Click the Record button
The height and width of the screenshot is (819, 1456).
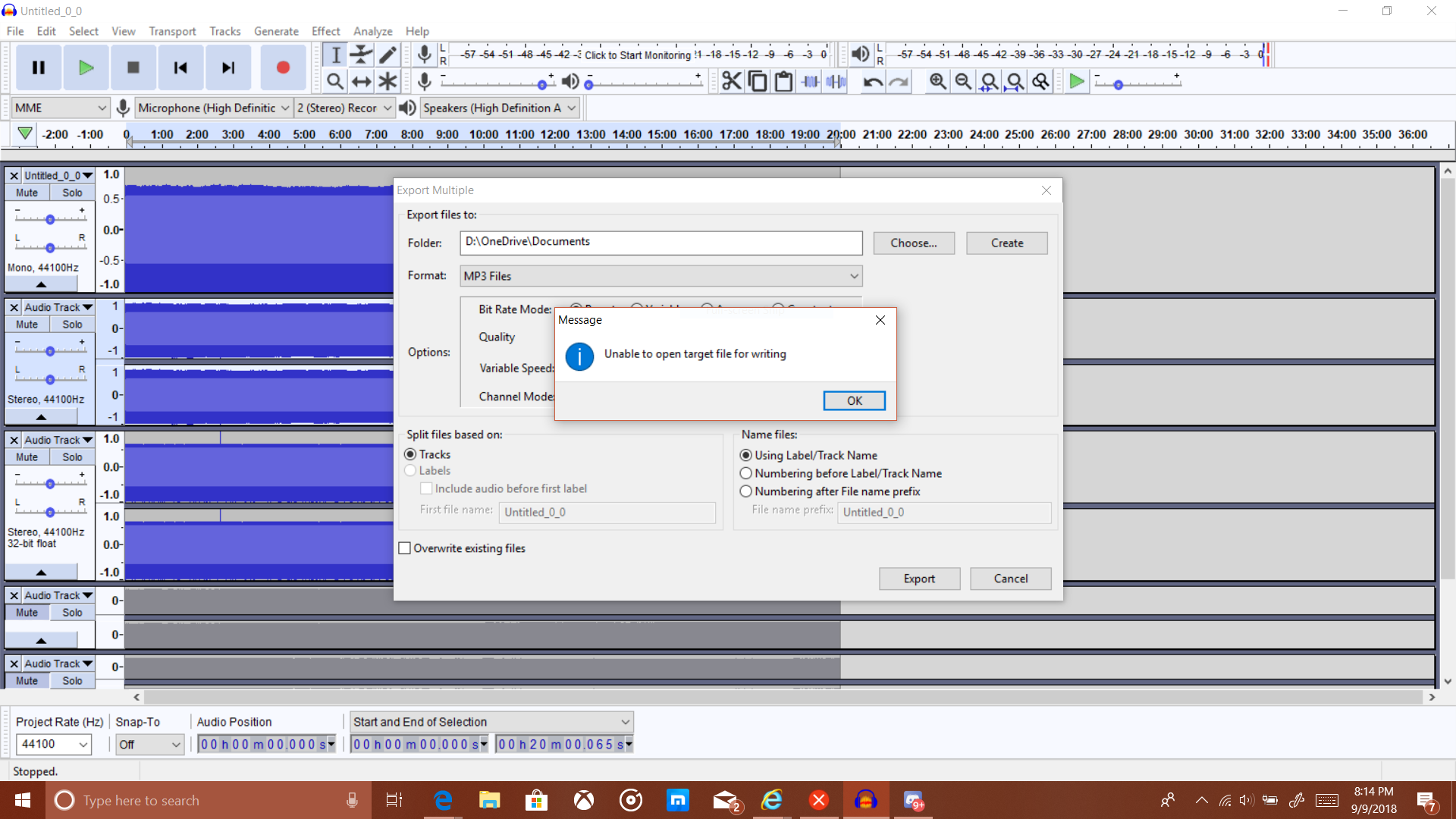click(x=283, y=67)
